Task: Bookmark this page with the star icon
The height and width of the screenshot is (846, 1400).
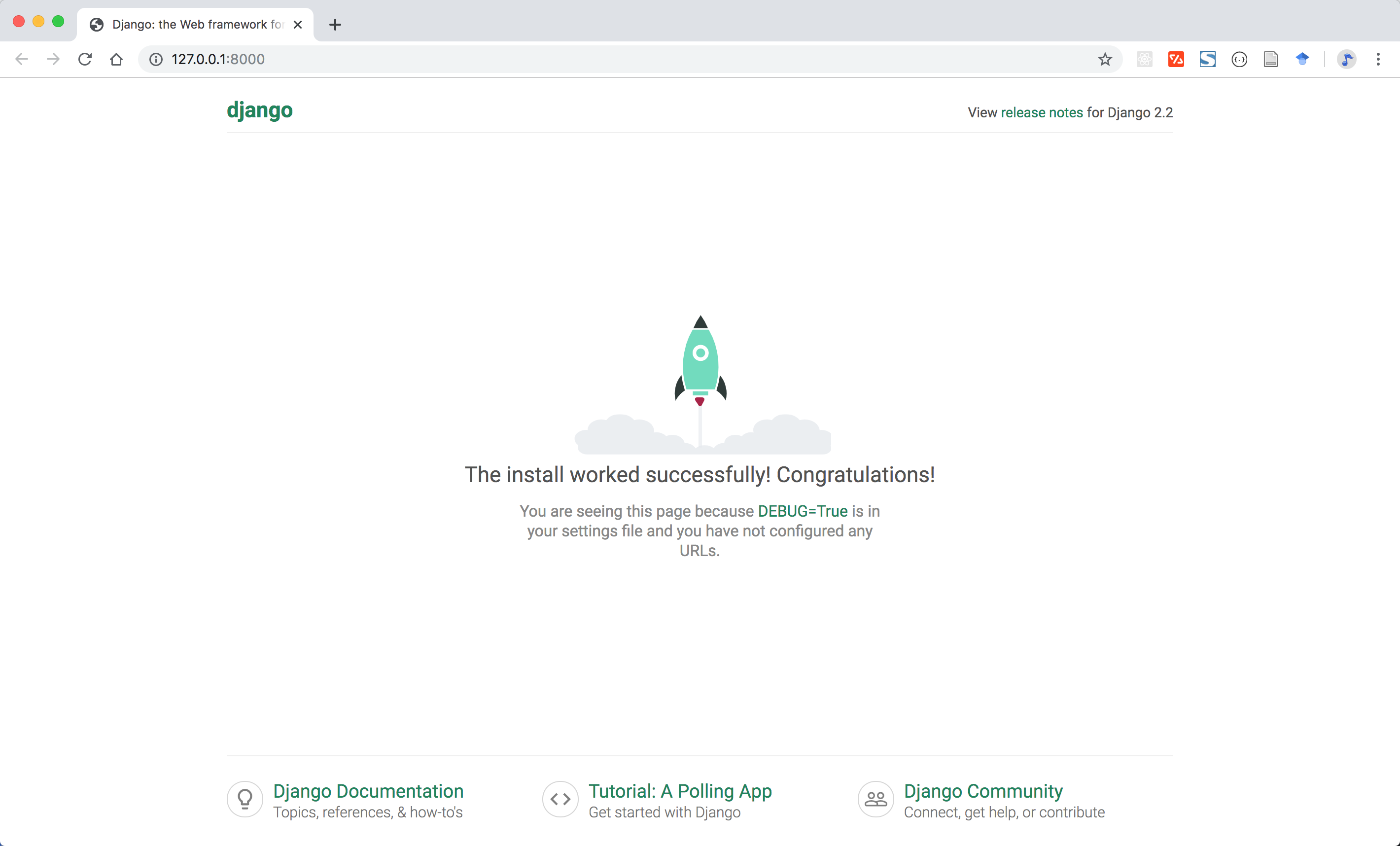Action: pyautogui.click(x=1105, y=59)
